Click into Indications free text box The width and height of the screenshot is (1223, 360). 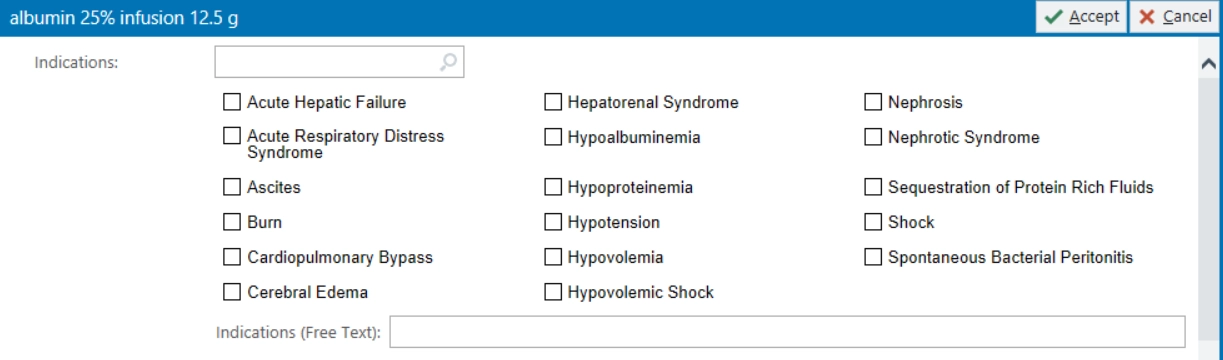787,332
